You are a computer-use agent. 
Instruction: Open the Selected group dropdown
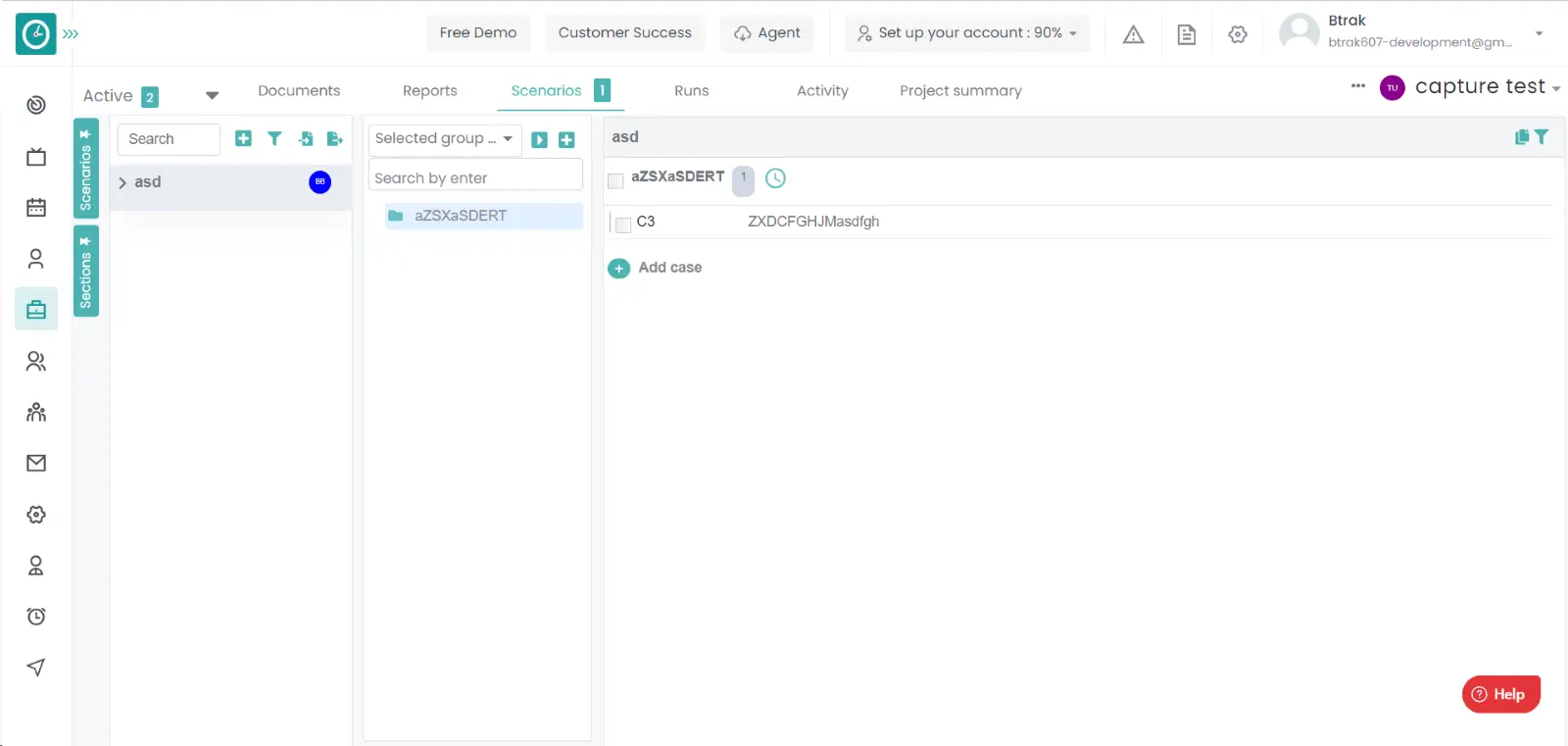coord(444,139)
